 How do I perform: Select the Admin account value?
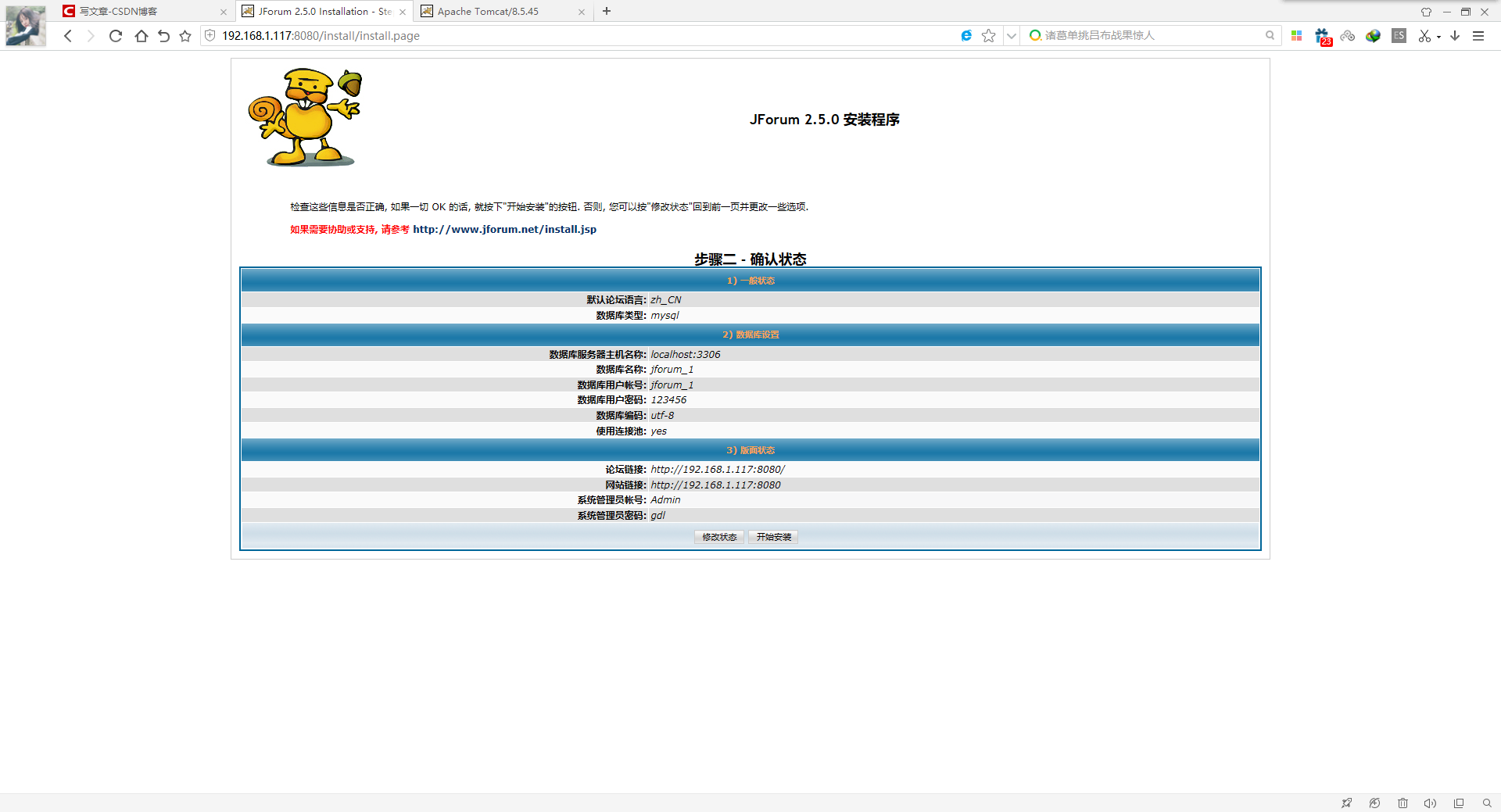click(x=665, y=500)
